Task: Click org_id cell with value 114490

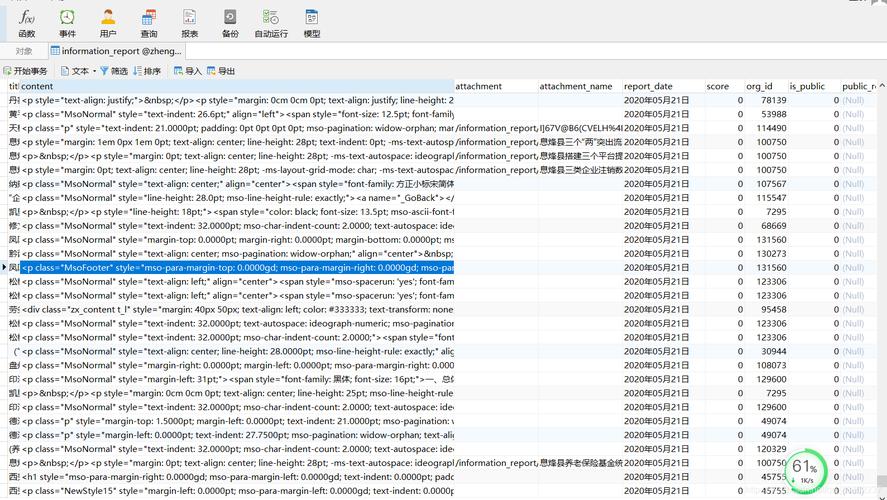Action: tap(766, 128)
